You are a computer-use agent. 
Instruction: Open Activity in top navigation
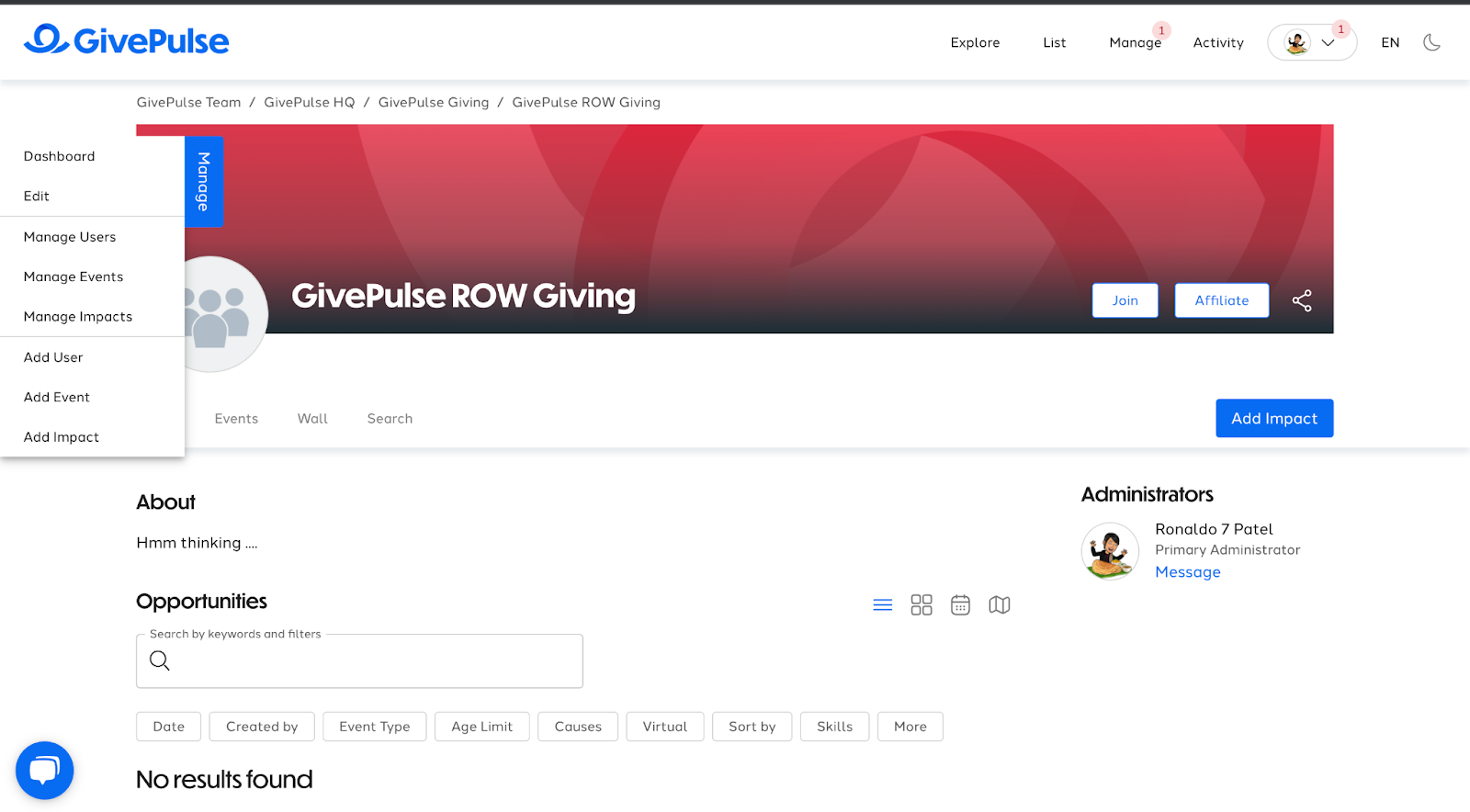pyautogui.click(x=1218, y=42)
